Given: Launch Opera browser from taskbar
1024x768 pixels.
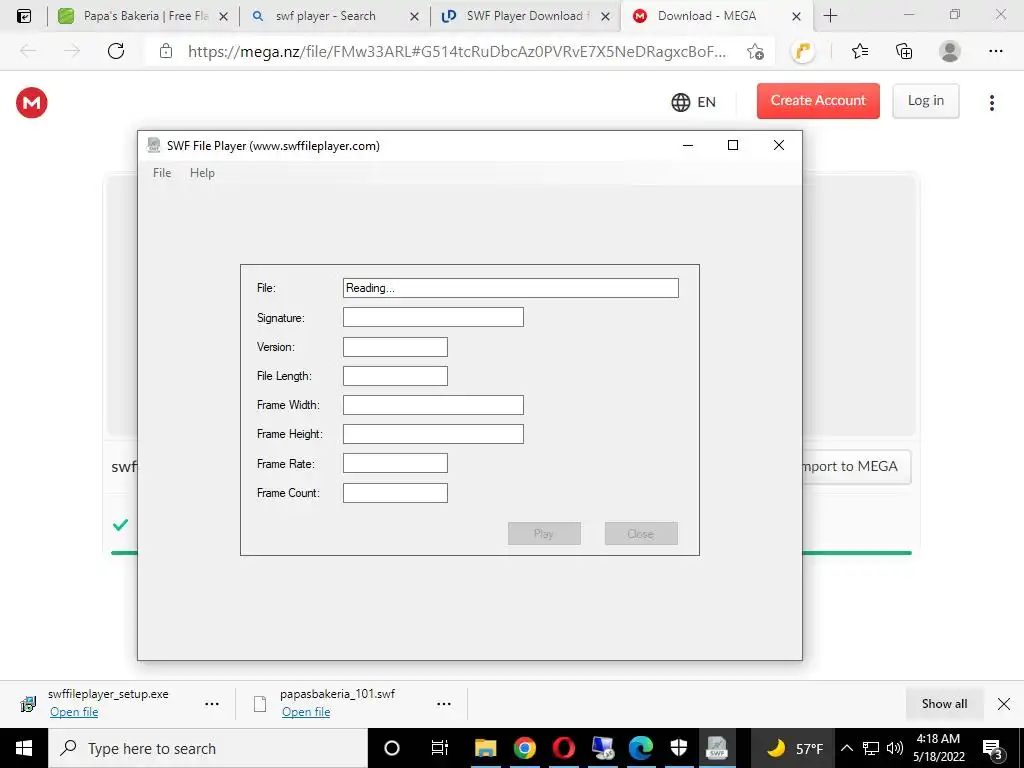Looking at the screenshot, I should [x=564, y=748].
